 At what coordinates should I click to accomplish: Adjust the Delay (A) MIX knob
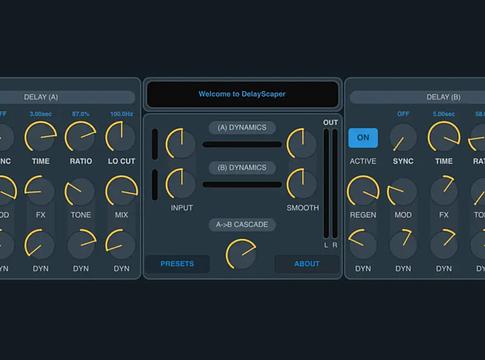click(x=121, y=191)
